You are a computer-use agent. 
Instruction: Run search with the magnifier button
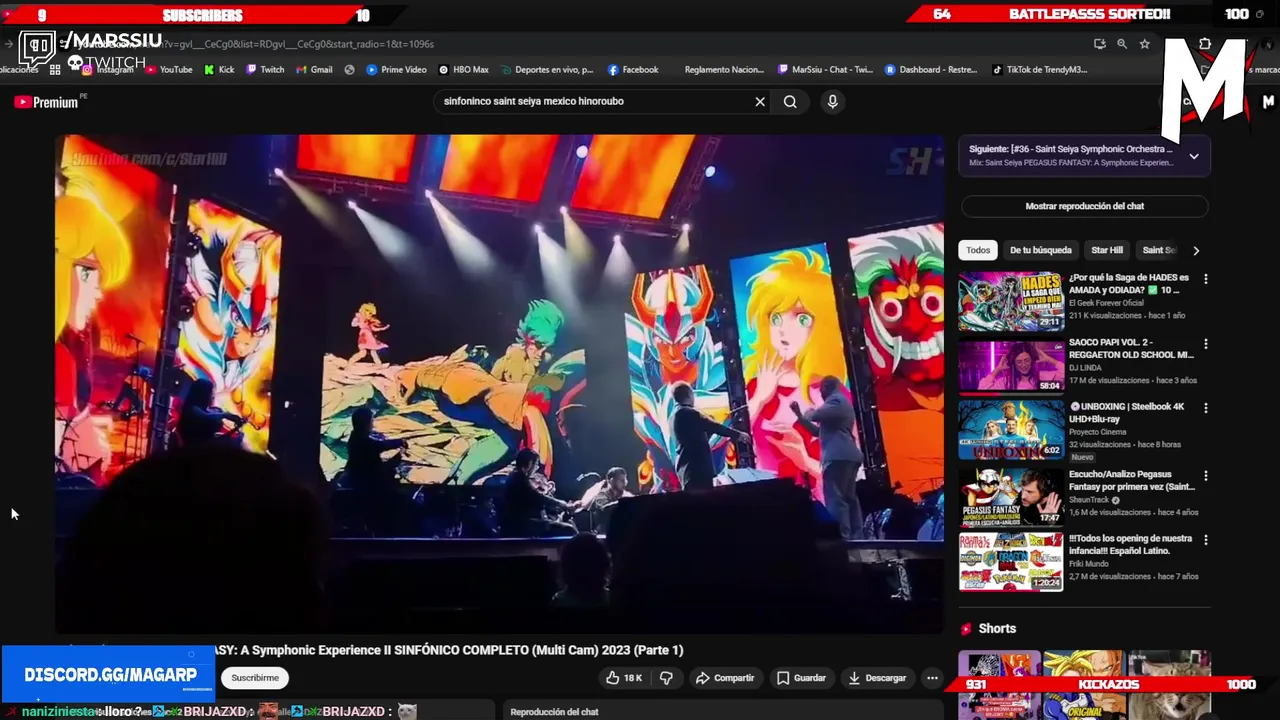pyautogui.click(x=790, y=101)
